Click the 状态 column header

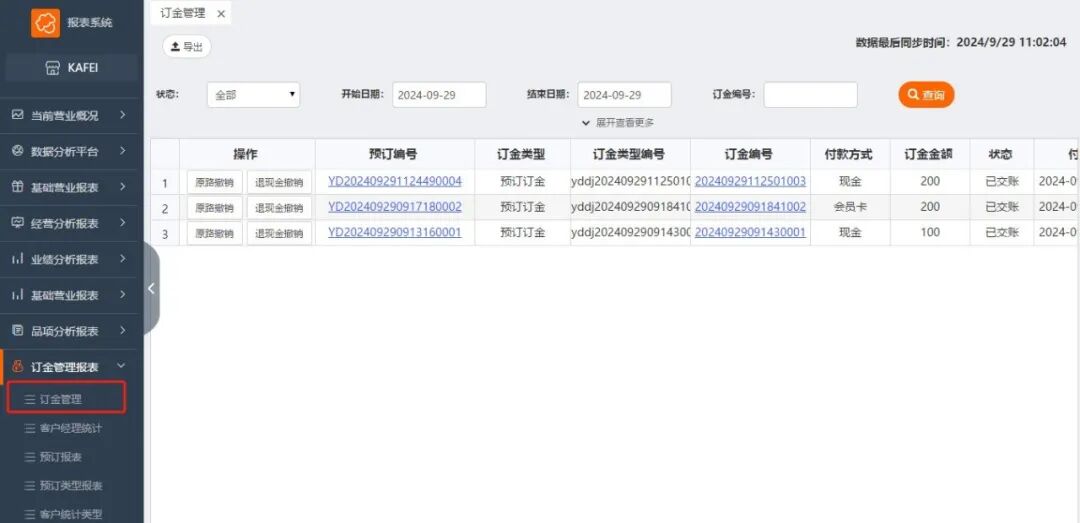click(1001, 154)
